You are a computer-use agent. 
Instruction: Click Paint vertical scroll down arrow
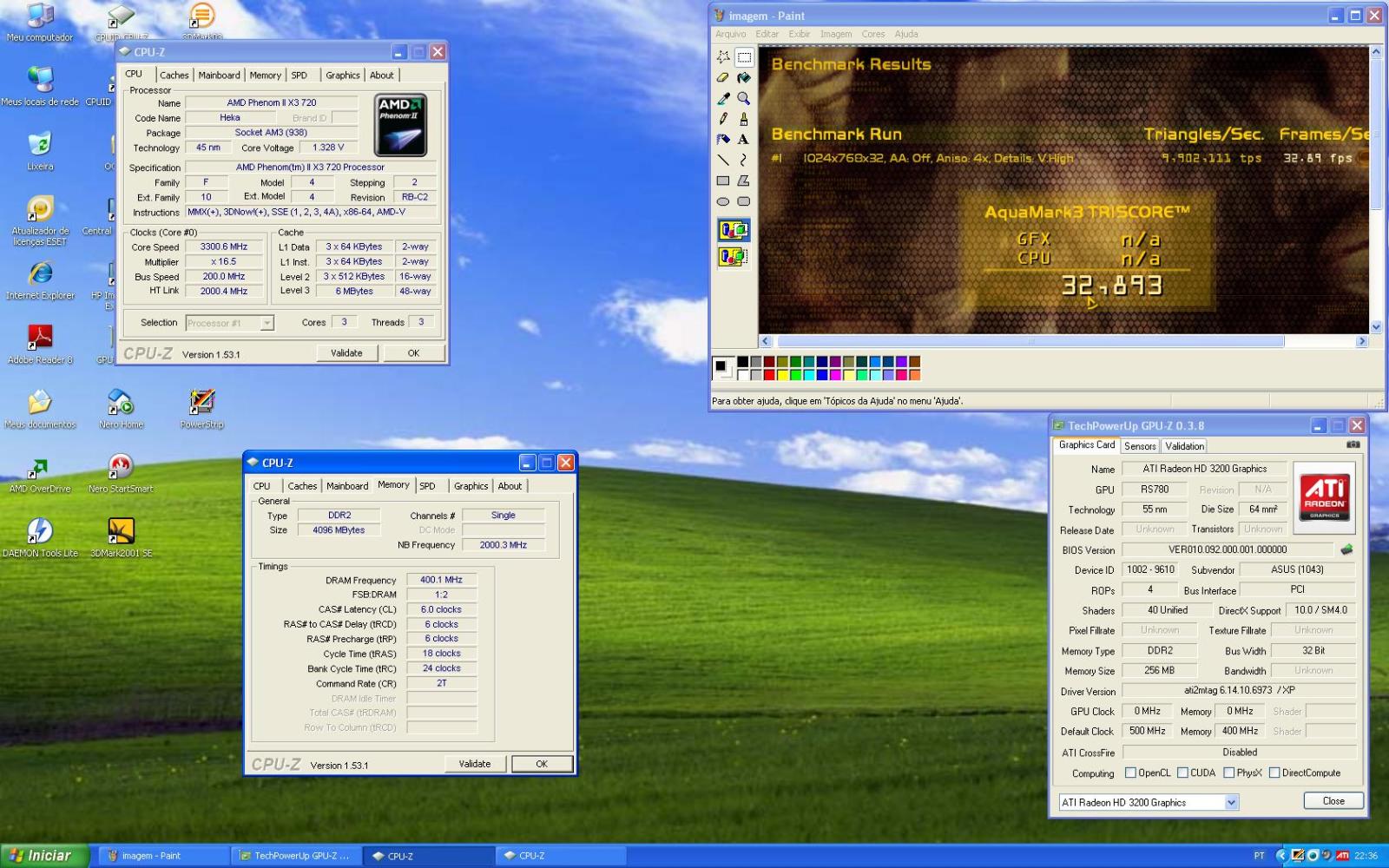(1376, 327)
